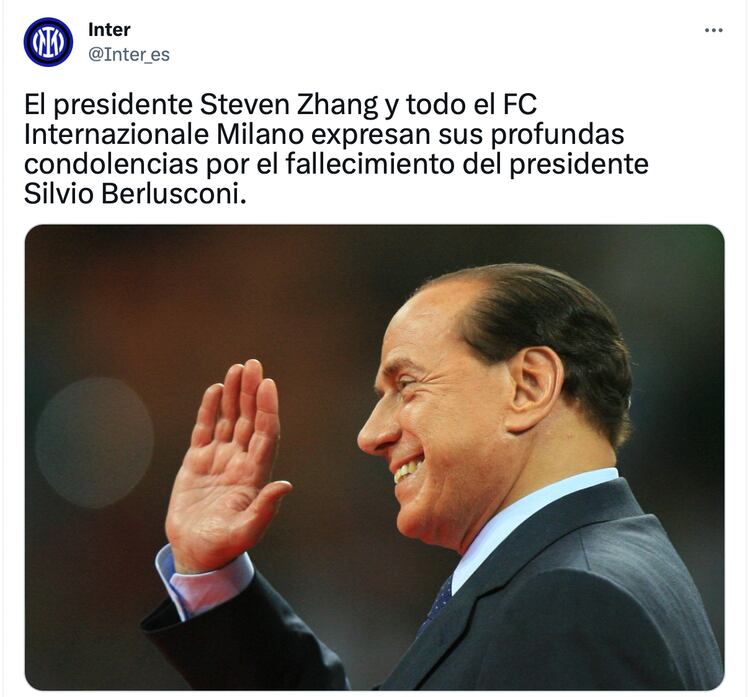This screenshot has height=697, width=750.
Task: Visit the @Inter_es handle
Action: tap(129, 55)
